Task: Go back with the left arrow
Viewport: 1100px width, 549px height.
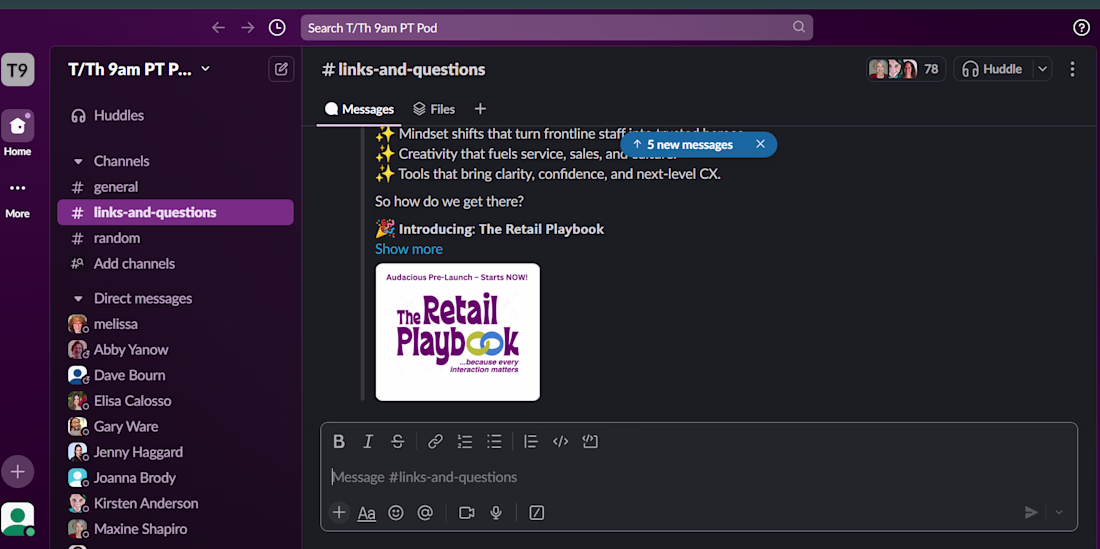Action: [x=218, y=27]
